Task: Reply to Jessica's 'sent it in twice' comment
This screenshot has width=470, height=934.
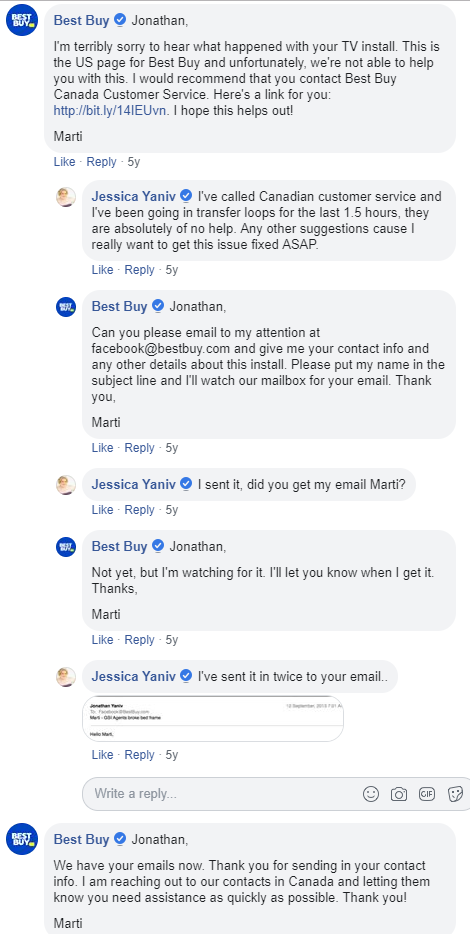Action: click(139, 755)
